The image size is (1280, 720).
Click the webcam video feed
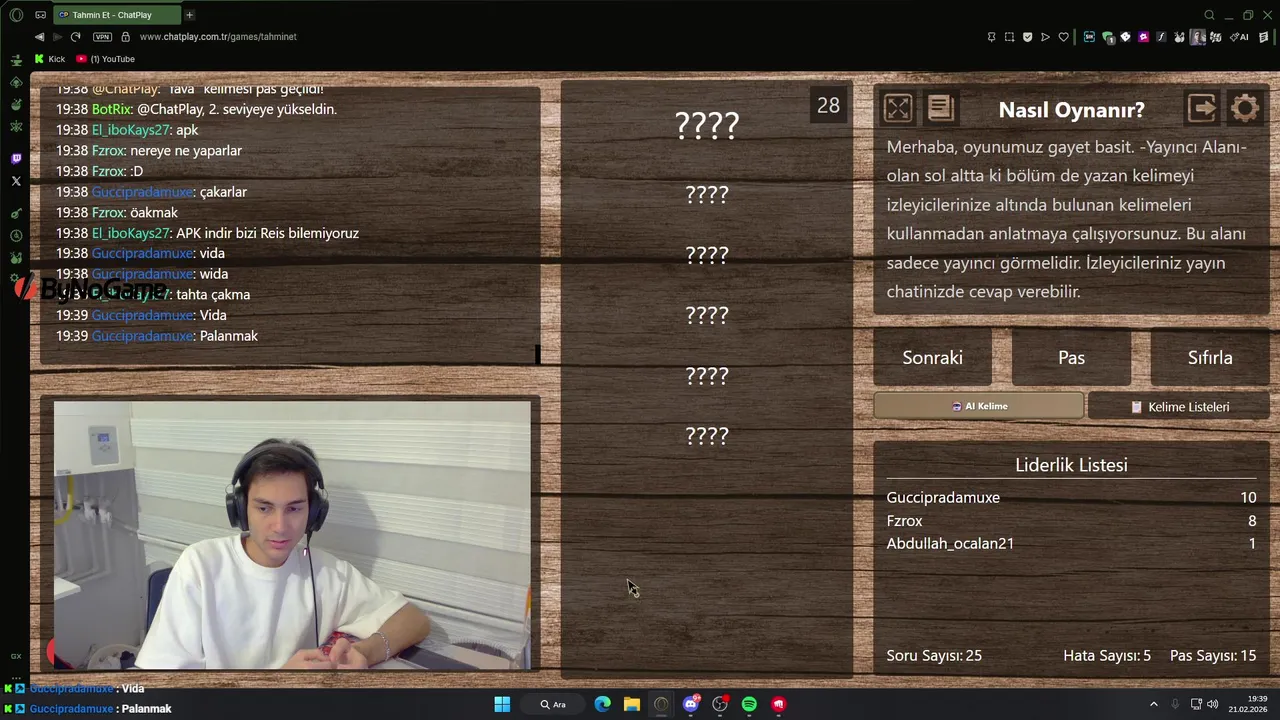click(x=292, y=535)
